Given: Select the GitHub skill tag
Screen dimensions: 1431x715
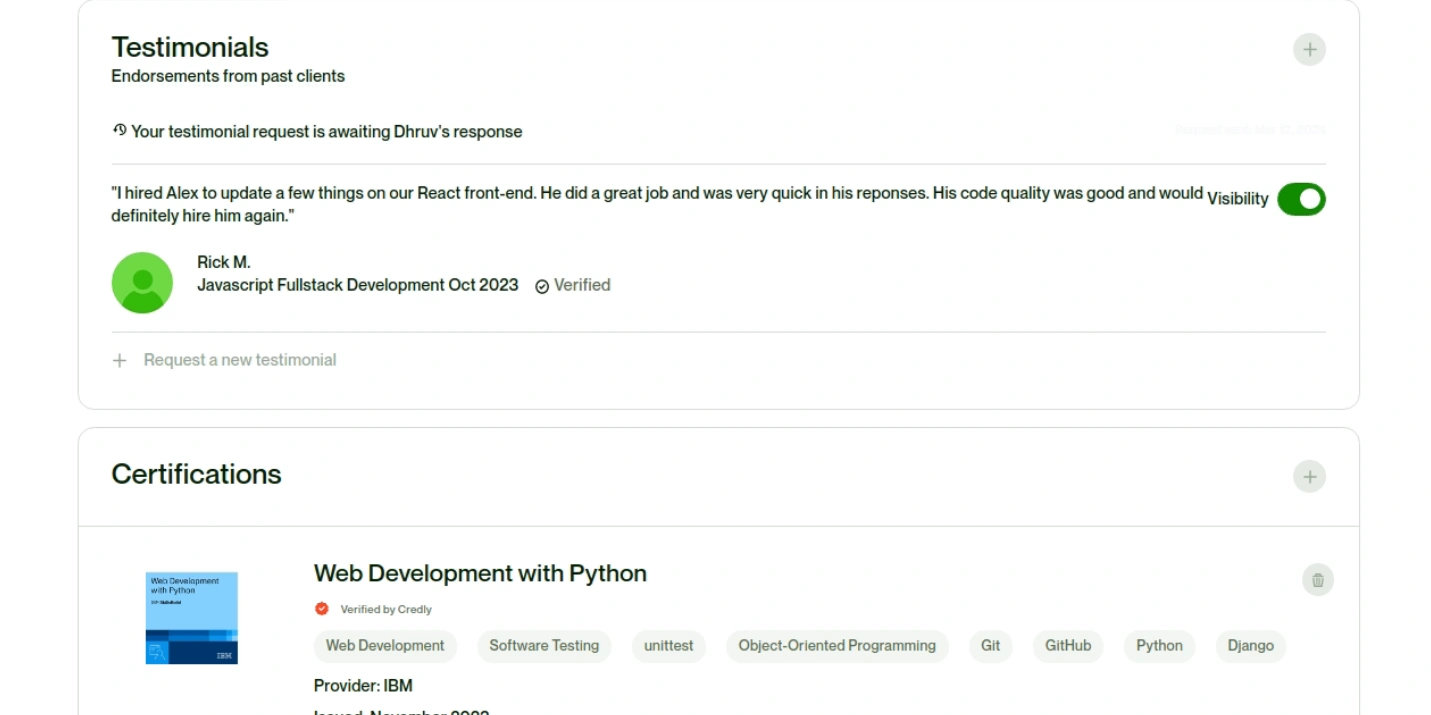Looking at the screenshot, I should point(1068,646).
